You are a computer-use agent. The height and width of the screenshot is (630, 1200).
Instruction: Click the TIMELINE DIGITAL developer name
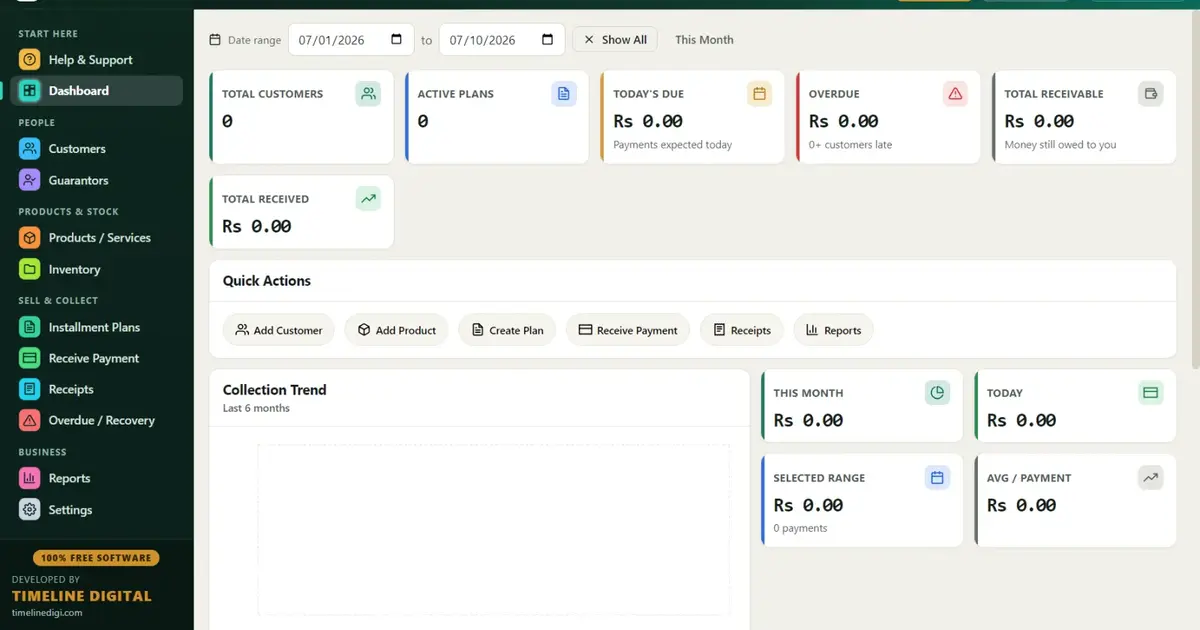[x=82, y=596]
